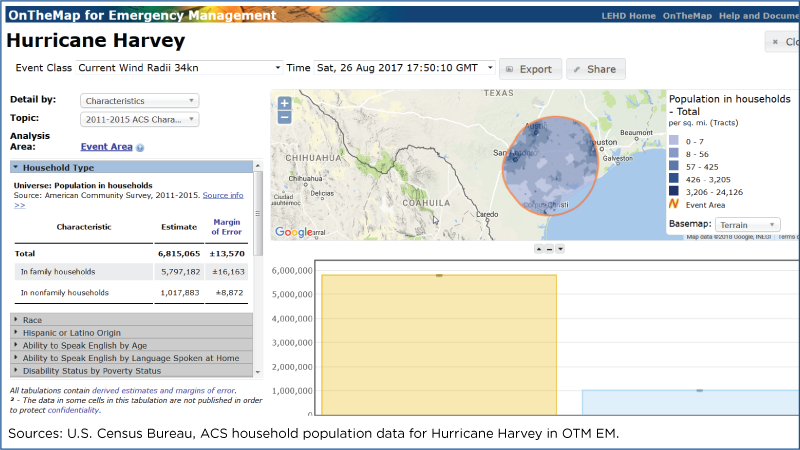Click the Galveston label on the map

pos(618,159)
